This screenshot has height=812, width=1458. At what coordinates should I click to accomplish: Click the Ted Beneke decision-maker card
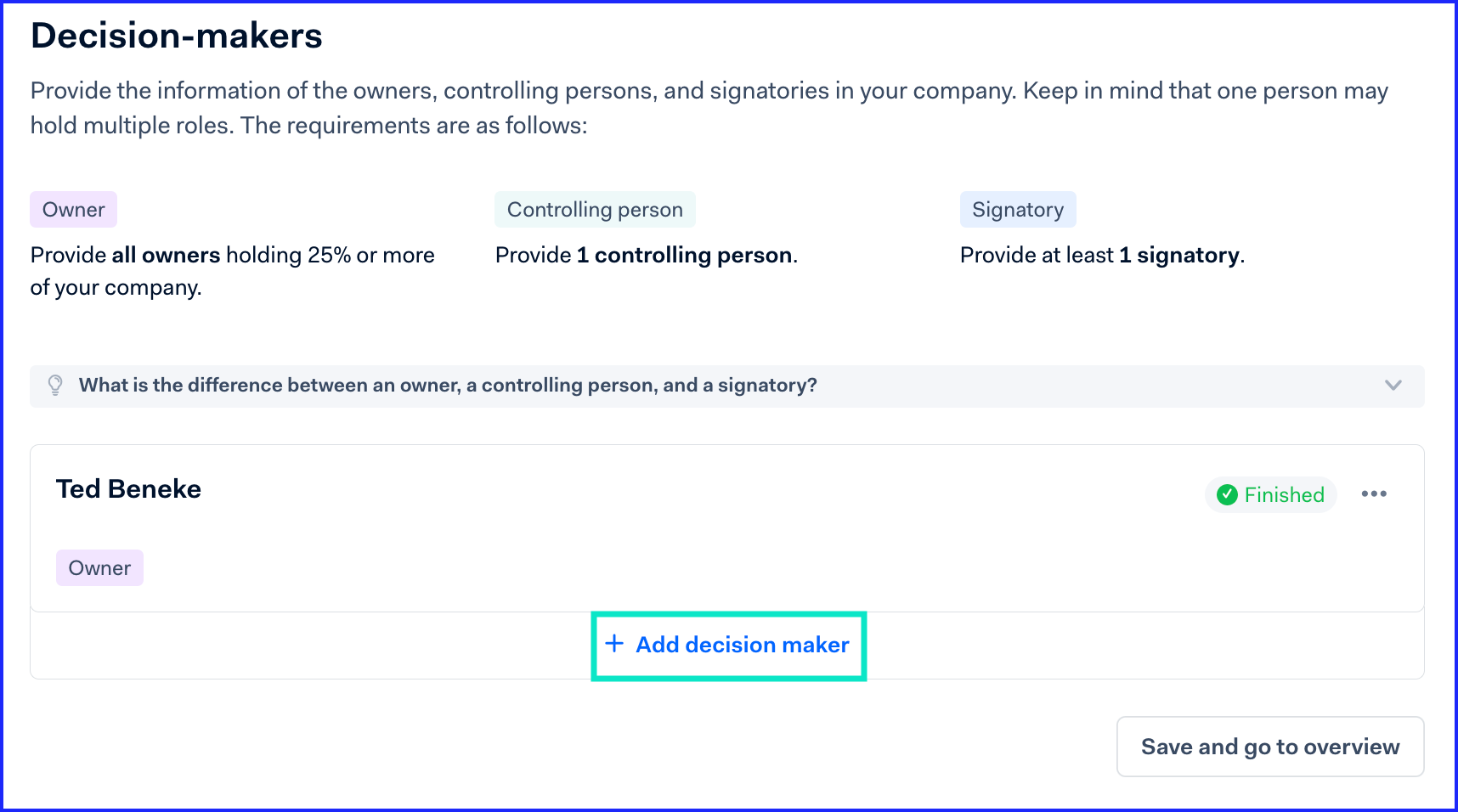point(726,528)
